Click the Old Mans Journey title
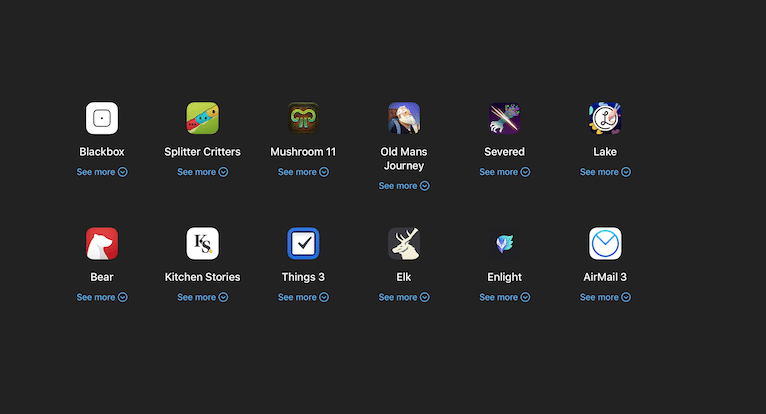The image size is (766, 414). click(x=404, y=159)
